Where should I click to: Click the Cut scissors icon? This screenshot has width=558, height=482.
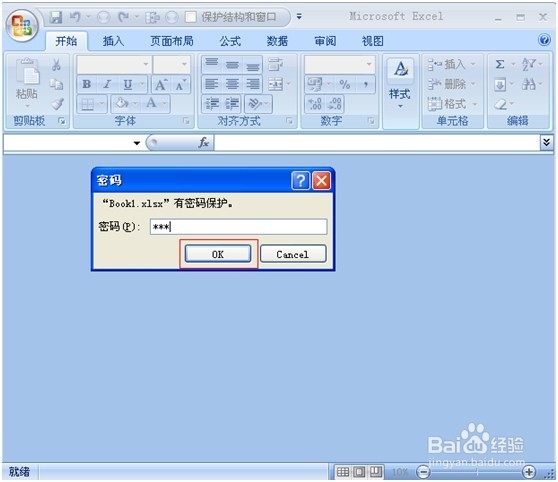[x=56, y=65]
